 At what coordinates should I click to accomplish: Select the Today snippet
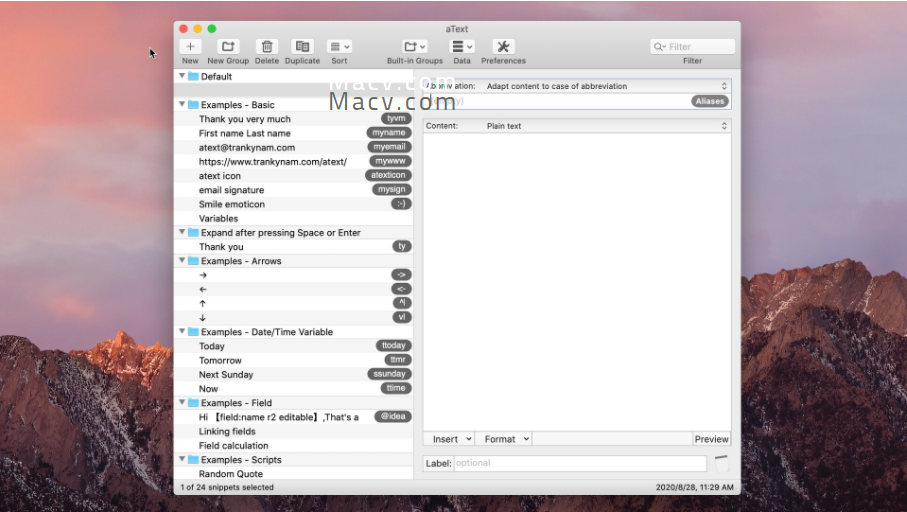[293, 346]
